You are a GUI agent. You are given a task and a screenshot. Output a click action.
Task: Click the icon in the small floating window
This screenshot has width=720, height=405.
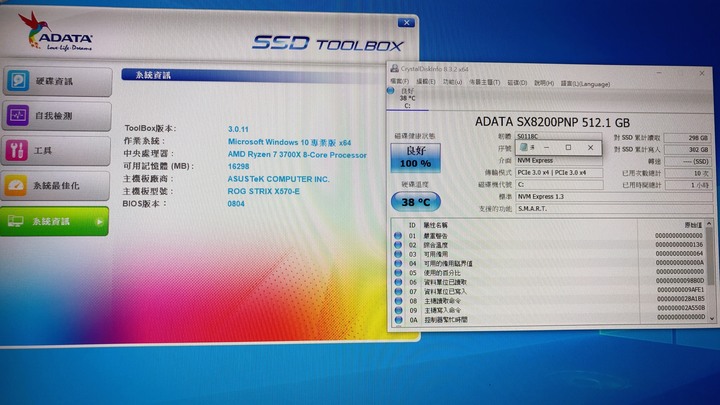(x=524, y=147)
